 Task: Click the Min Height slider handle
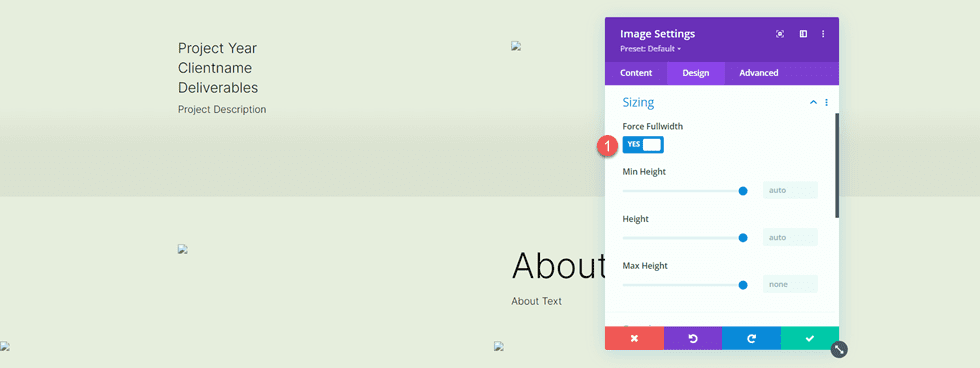coord(743,191)
